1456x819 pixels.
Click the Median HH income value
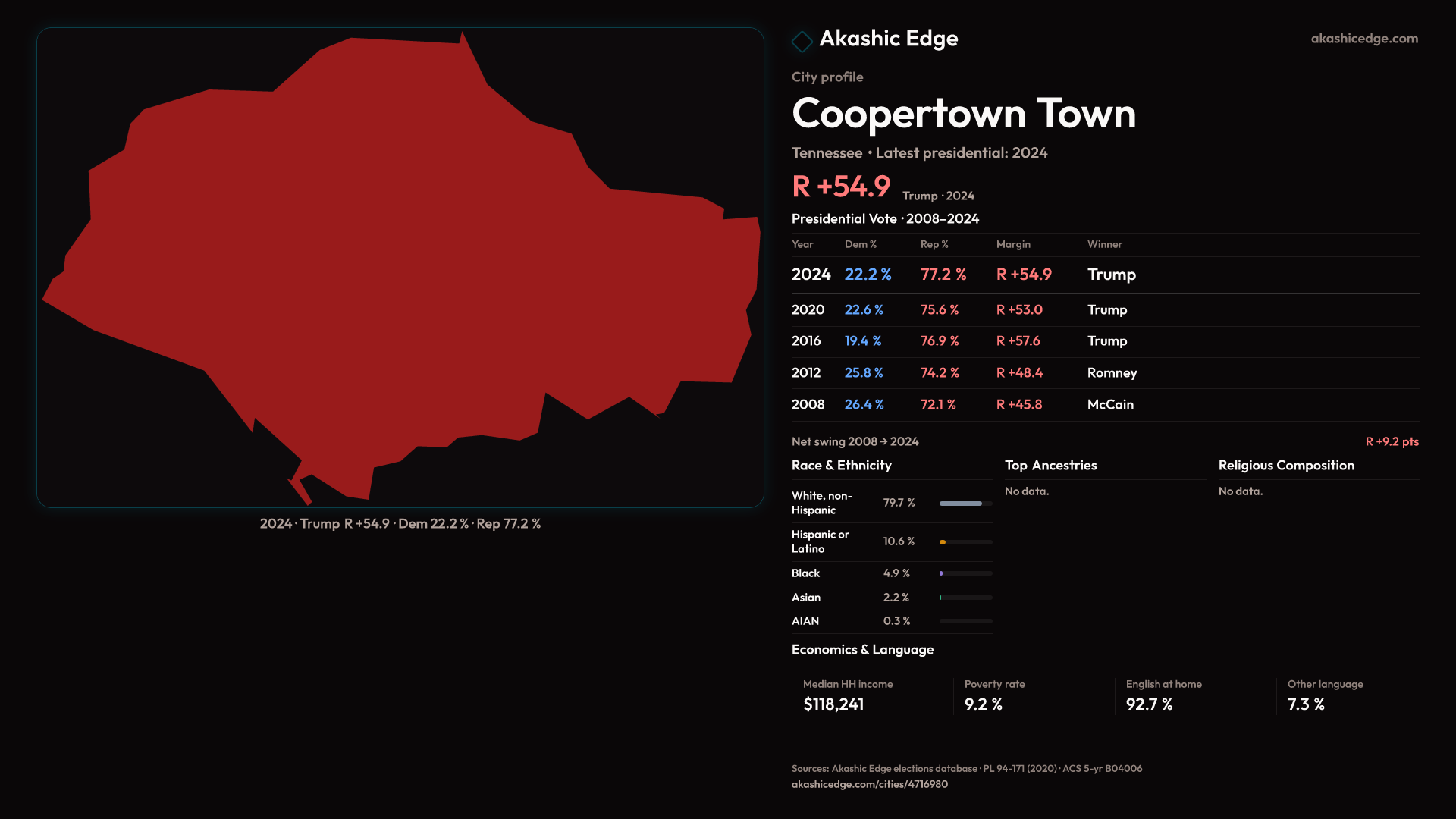[833, 704]
